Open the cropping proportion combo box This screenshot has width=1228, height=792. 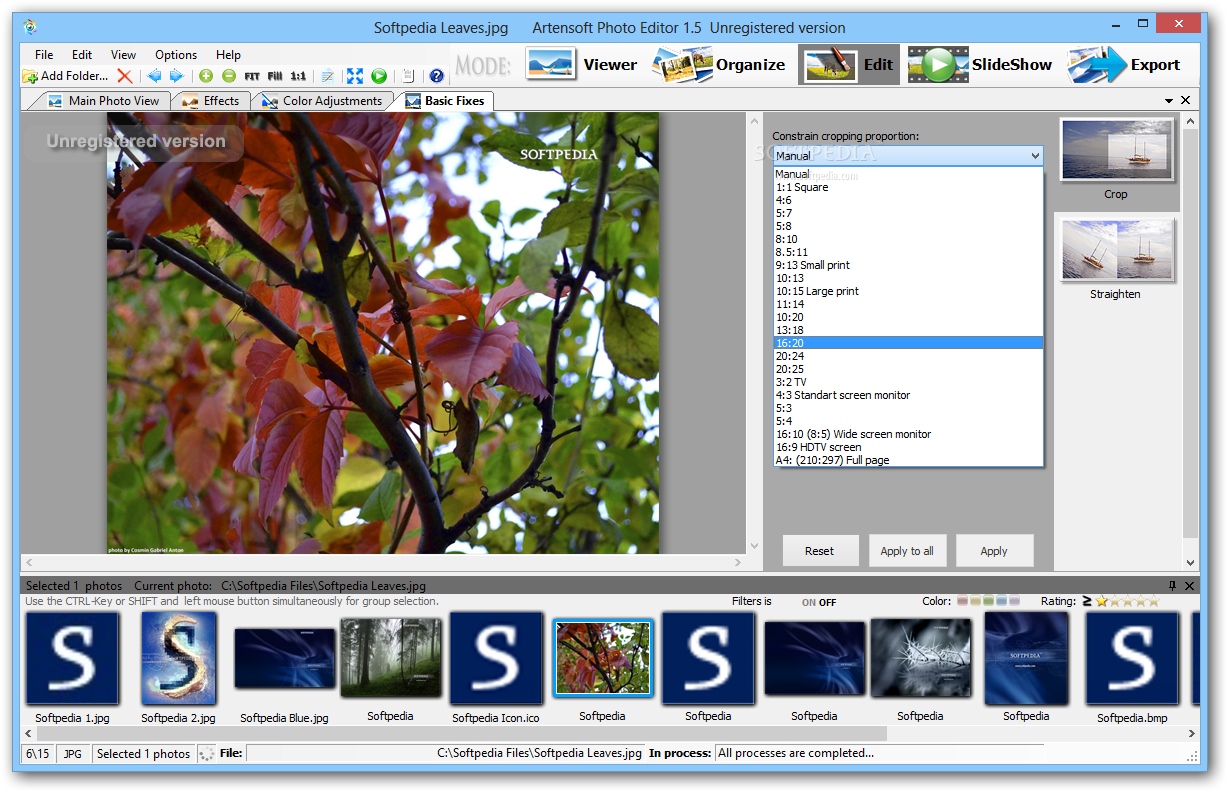click(908, 156)
